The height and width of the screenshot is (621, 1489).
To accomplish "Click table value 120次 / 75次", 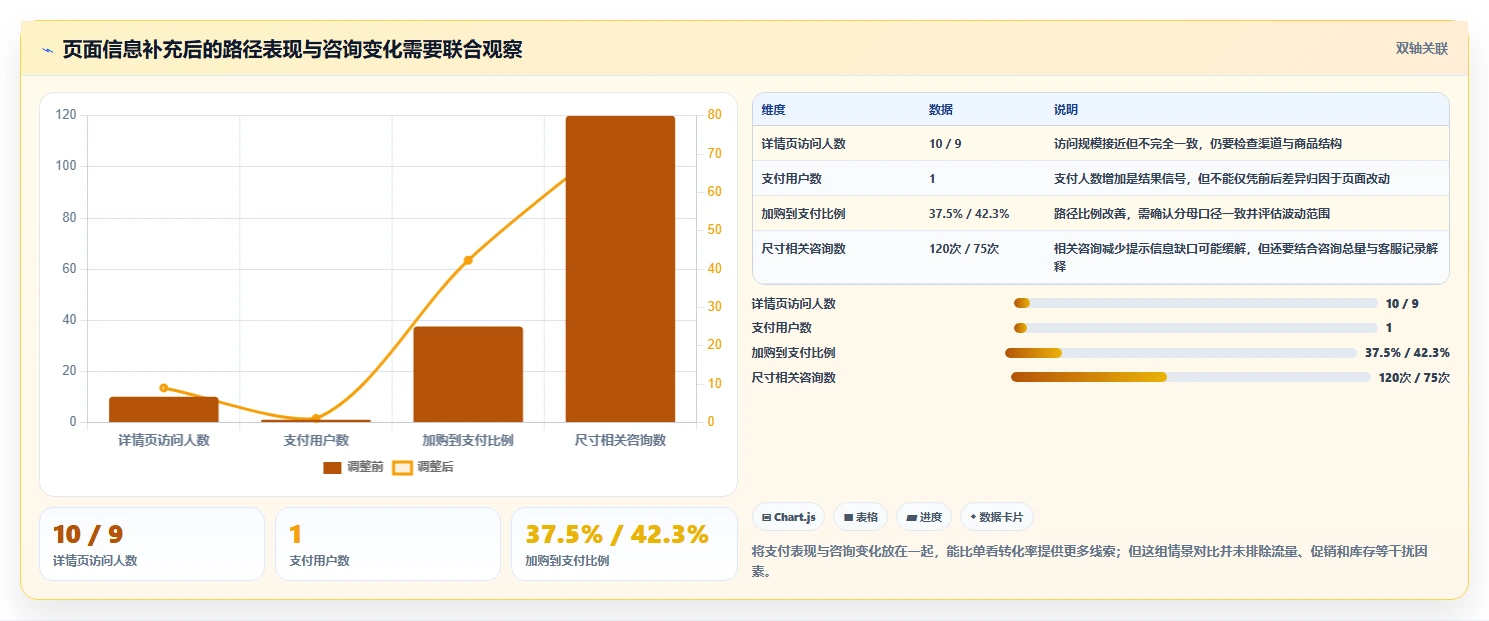I will click(x=964, y=249).
